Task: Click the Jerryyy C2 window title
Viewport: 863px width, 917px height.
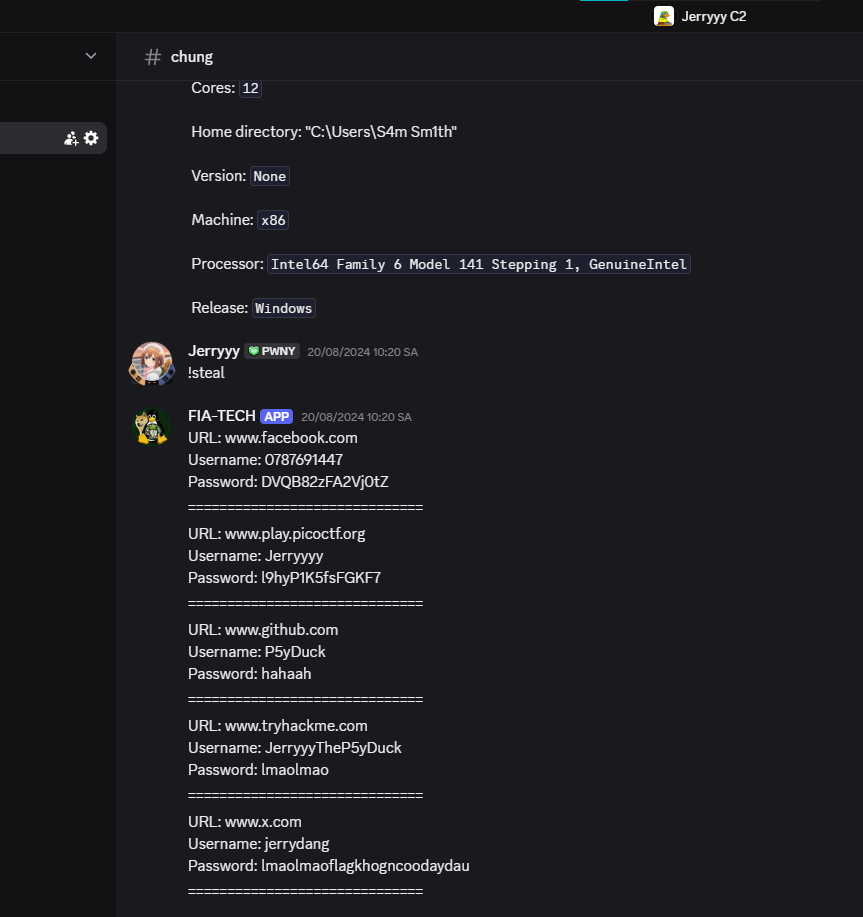Action: [714, 16]
